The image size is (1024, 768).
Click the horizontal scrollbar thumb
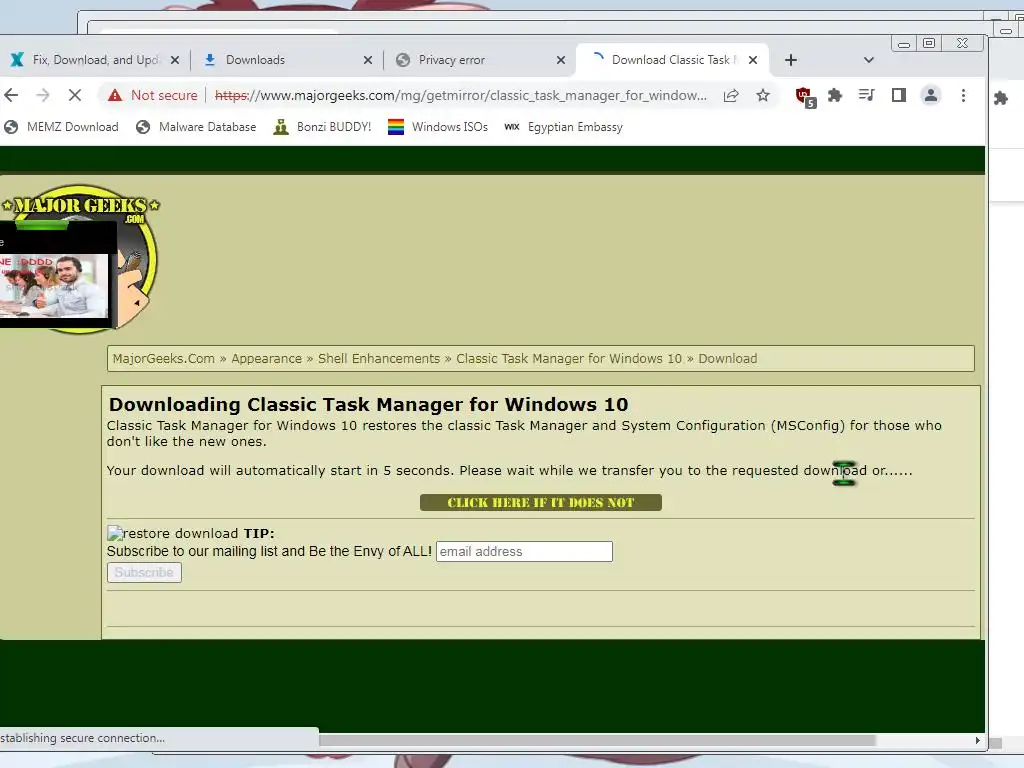pyautogui.click(x=597, y=741)
